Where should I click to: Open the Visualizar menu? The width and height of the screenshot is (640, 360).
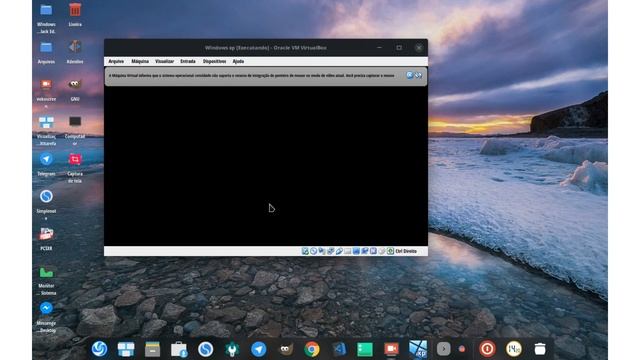pos(164,61)
